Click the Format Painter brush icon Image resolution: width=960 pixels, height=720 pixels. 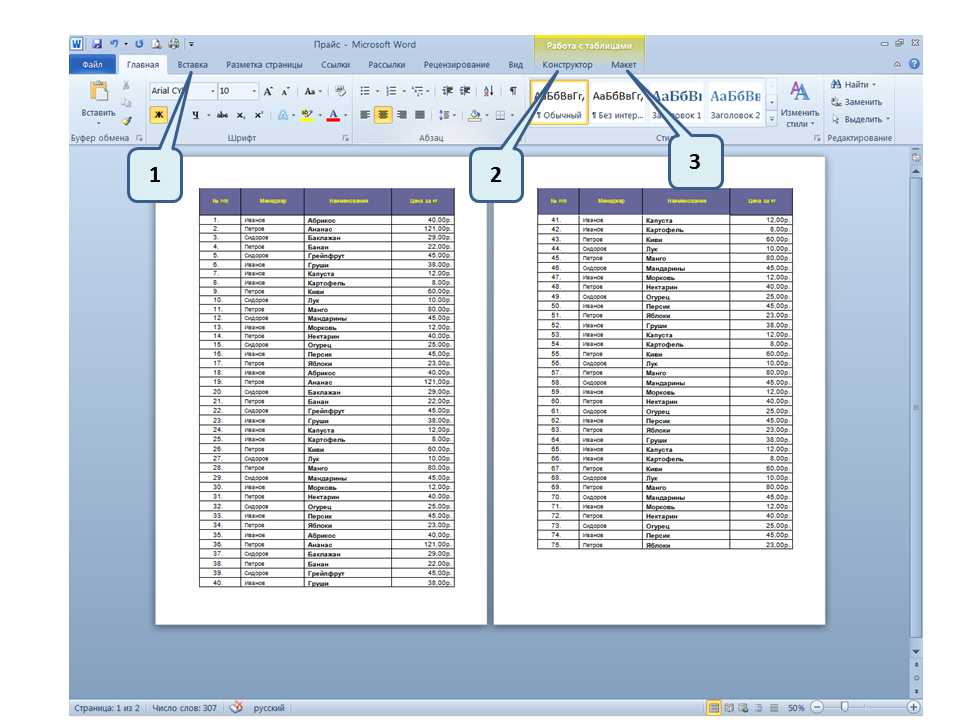click(127, 119)
